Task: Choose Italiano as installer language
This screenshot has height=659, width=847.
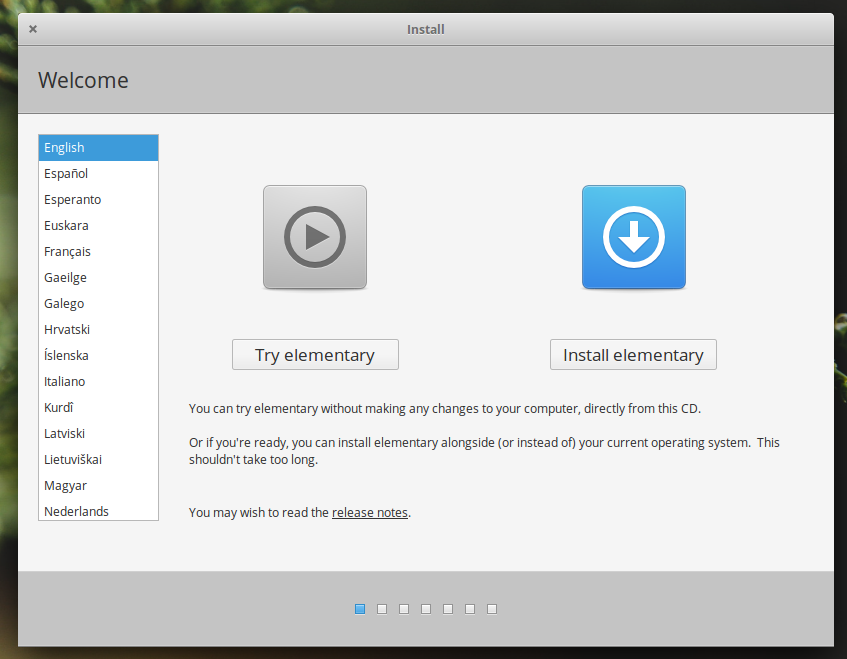Action: click(x=98, y=381)
